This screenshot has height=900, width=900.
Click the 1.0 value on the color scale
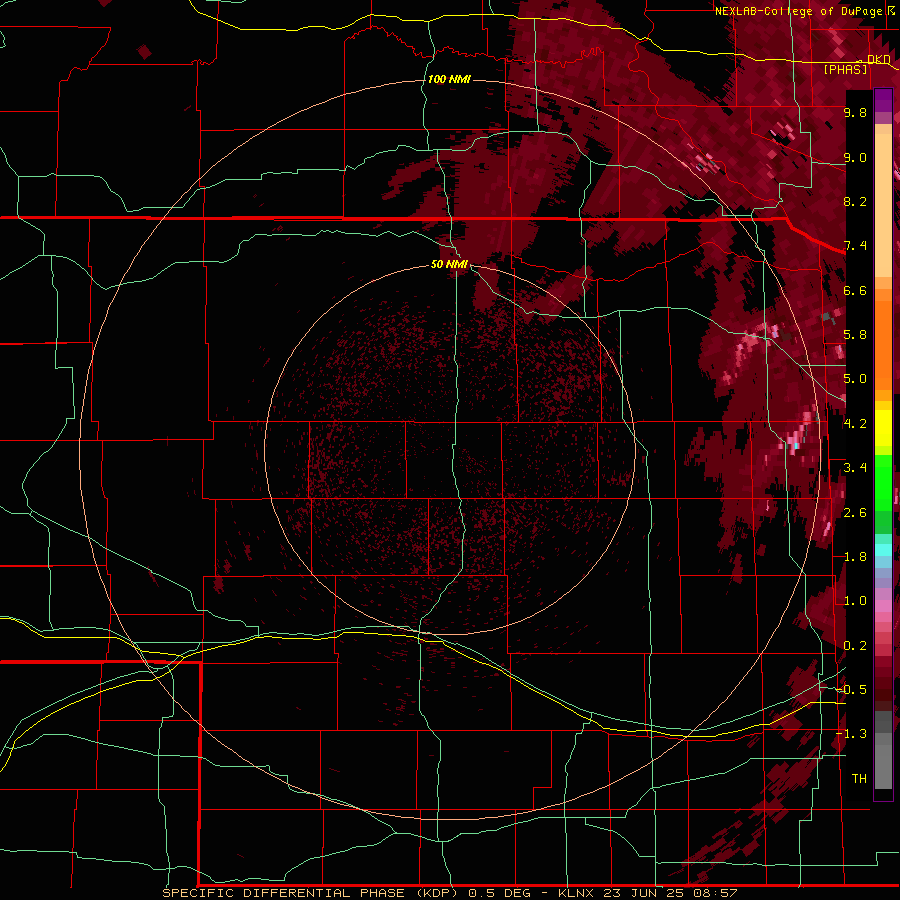pos(855,601)
